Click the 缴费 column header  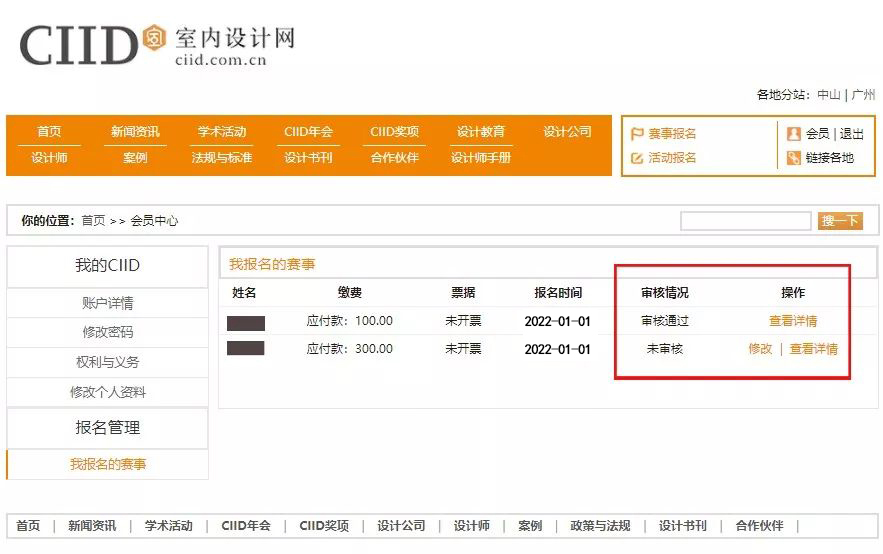[349, 293]
